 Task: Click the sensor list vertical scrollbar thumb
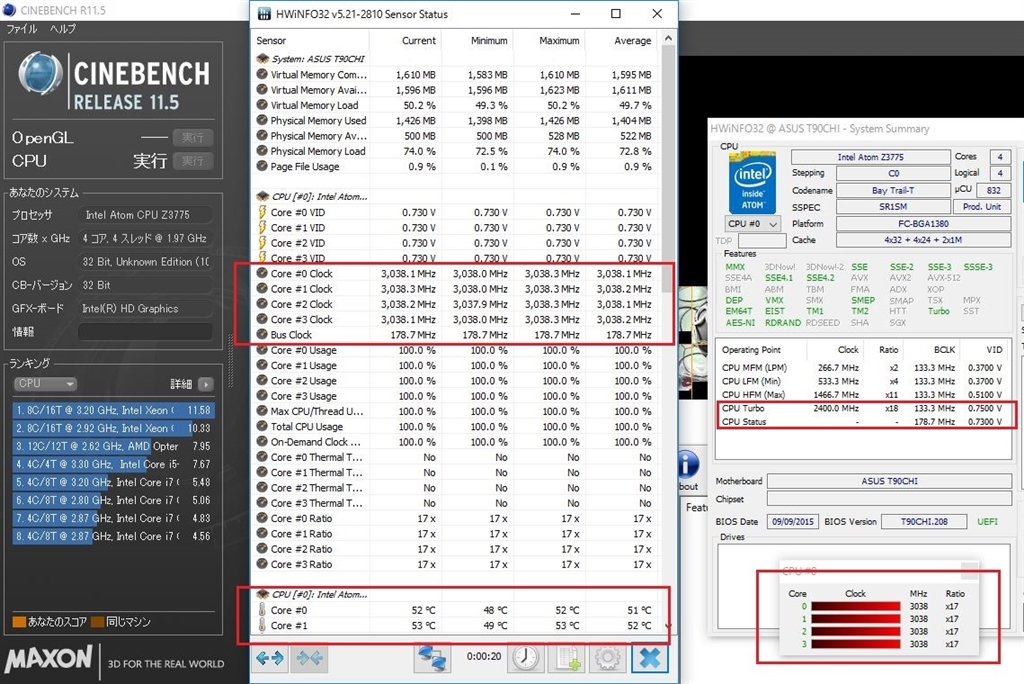tap(668, 169)
